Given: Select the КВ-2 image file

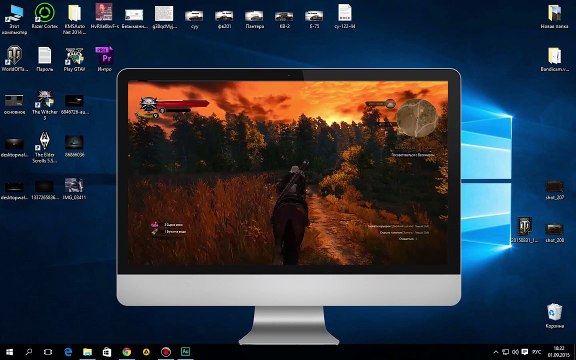Looking at the screenshot, I should [x=284, y=19].
